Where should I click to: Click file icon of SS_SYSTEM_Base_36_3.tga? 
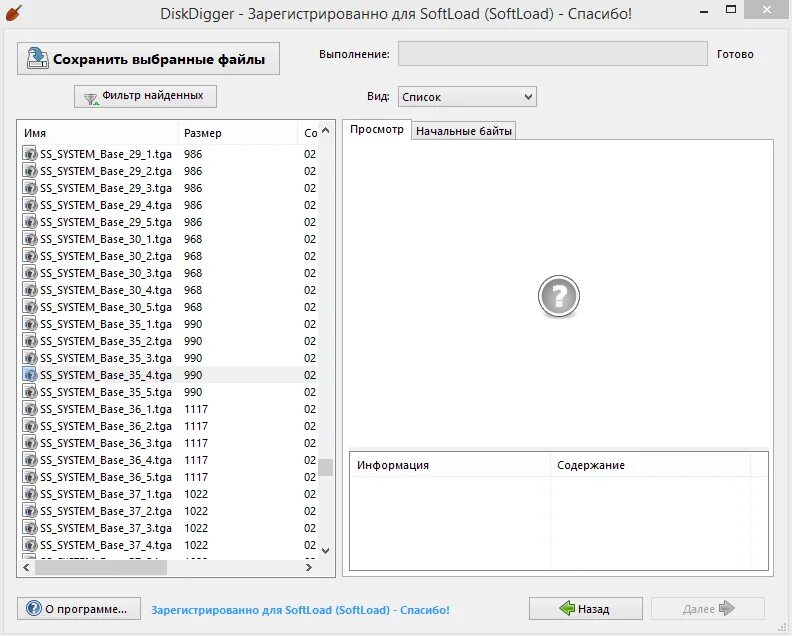point(30,443)
